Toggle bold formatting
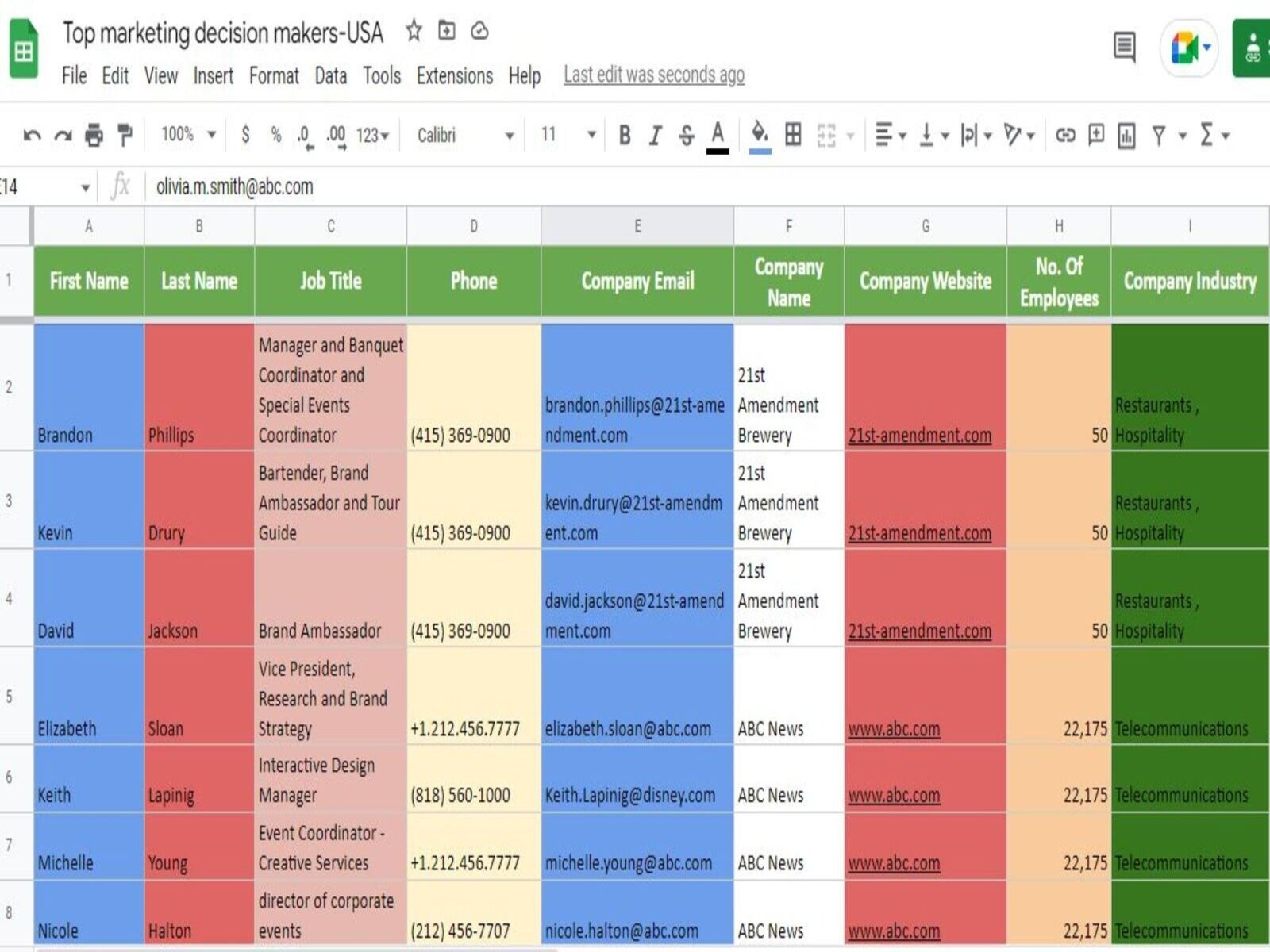1270x952 pixels. pos(625,136)
